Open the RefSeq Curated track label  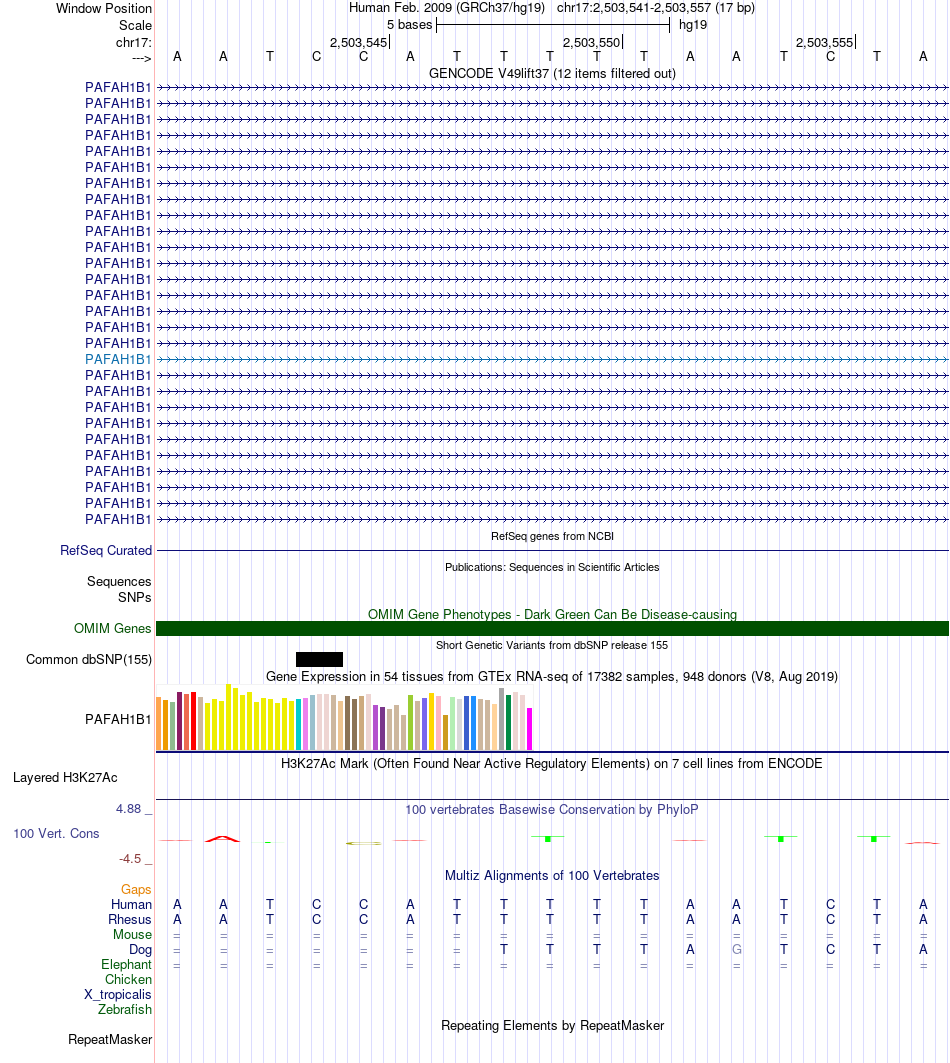pyautogui.click(x=106, y=550)
